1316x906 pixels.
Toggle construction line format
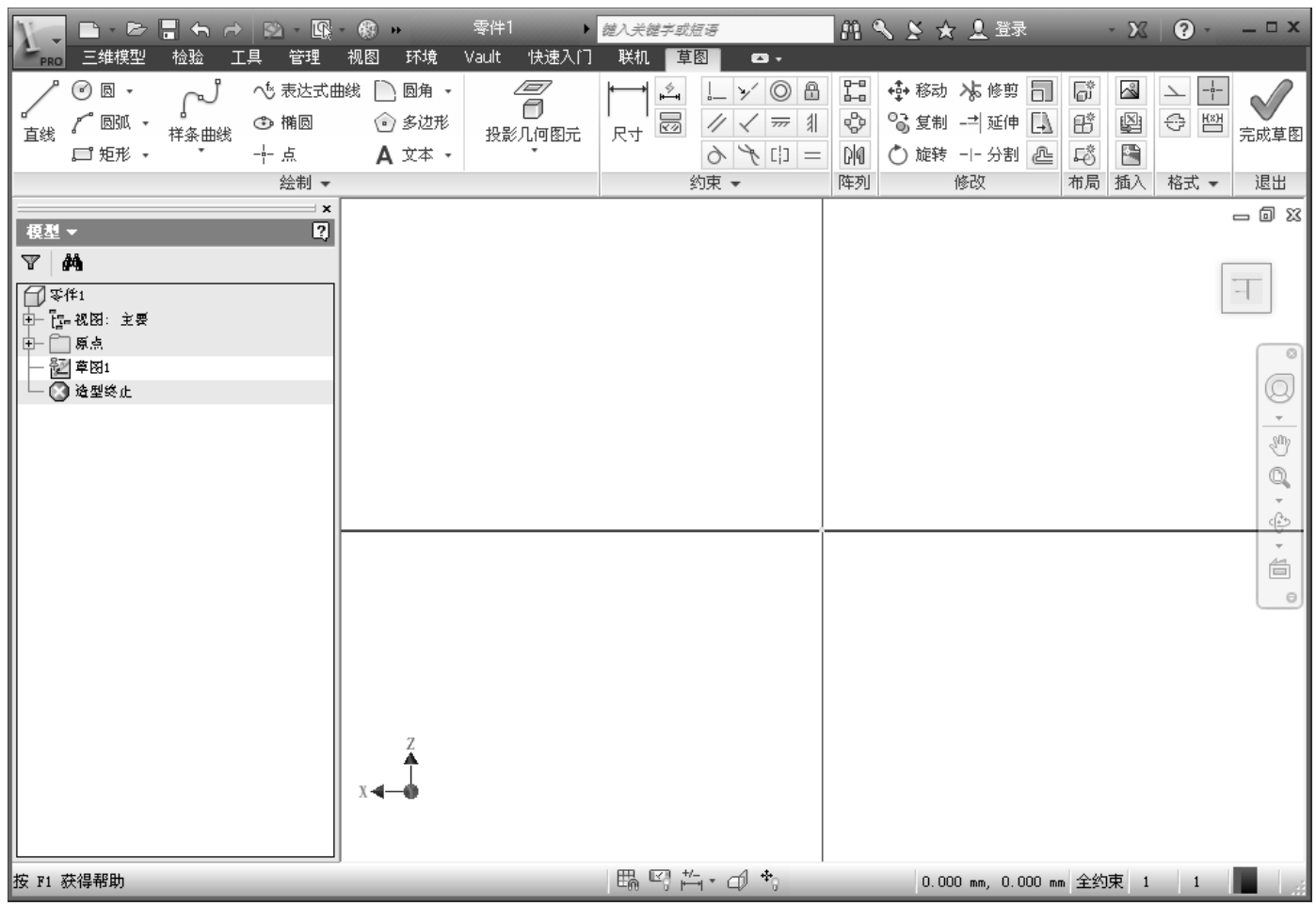click(x=1175, y=91)
